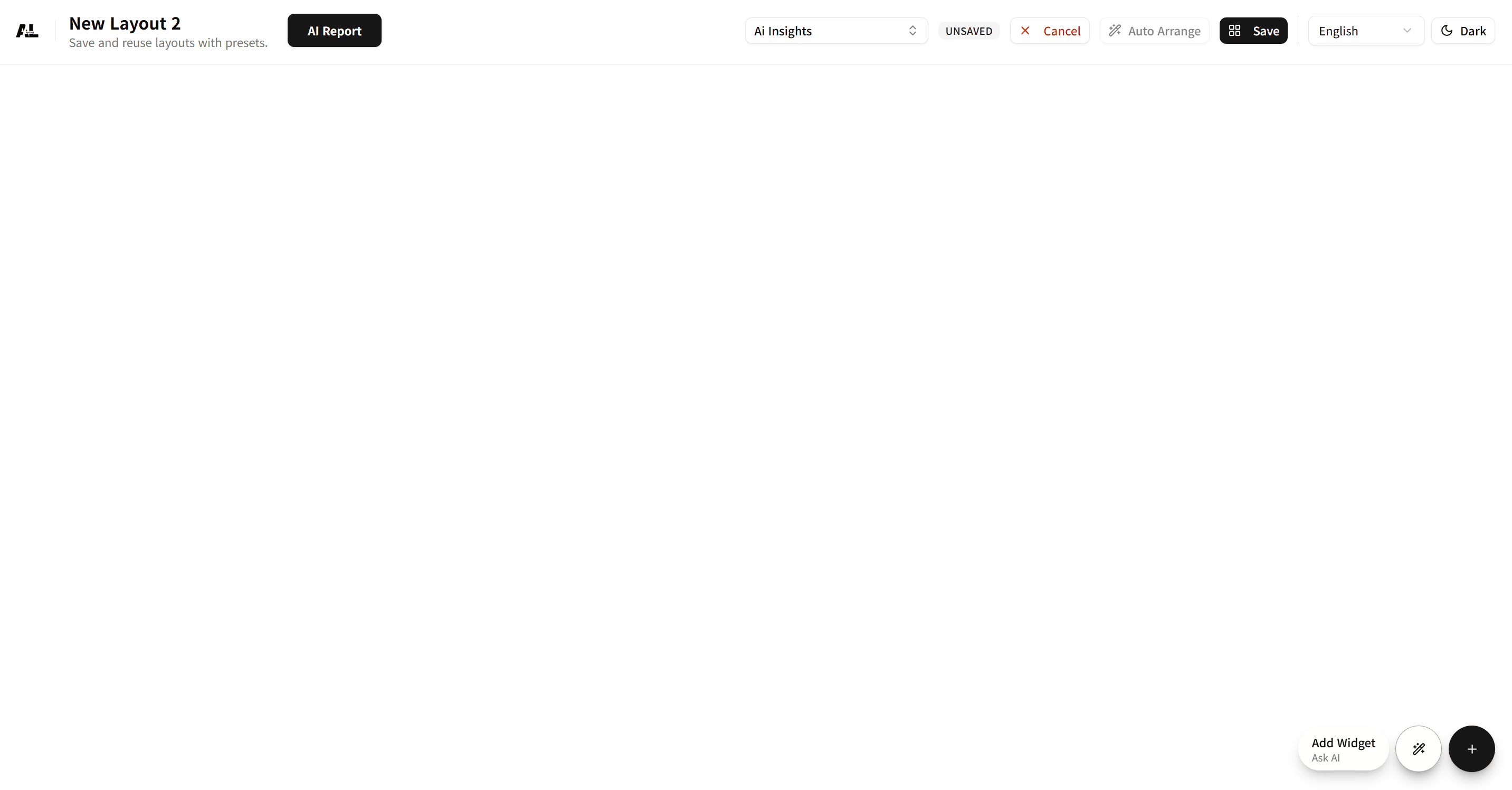1512x790 pixels.
Task: Expand the language selector chevron
Action: tap(1407, 31)
